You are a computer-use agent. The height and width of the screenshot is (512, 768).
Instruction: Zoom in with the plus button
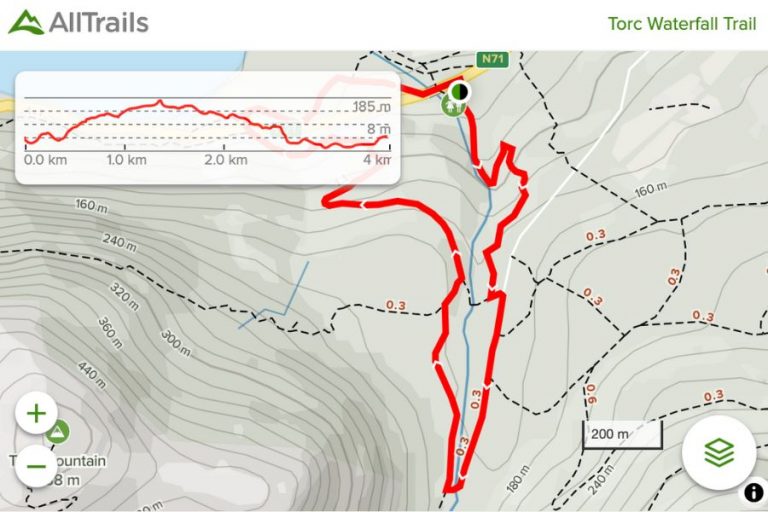coord(36,414)
